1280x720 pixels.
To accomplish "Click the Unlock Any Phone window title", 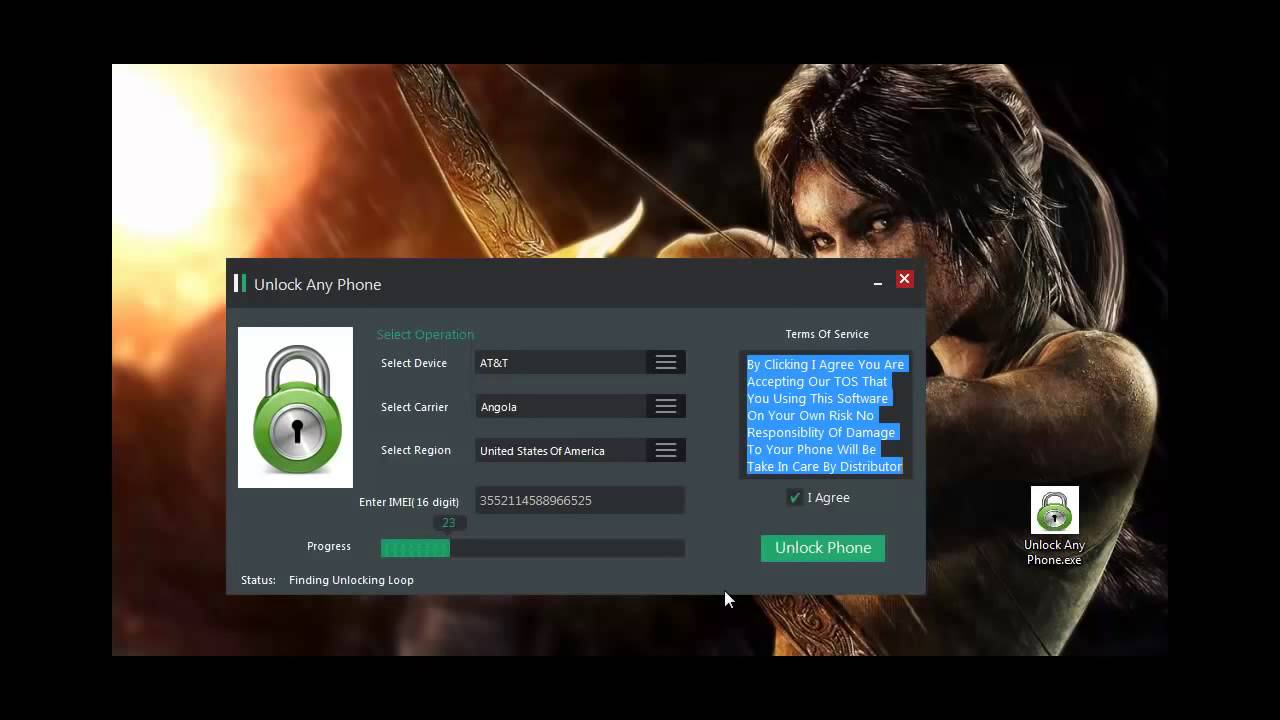I will pyautogui.click(x=317, y=284).
